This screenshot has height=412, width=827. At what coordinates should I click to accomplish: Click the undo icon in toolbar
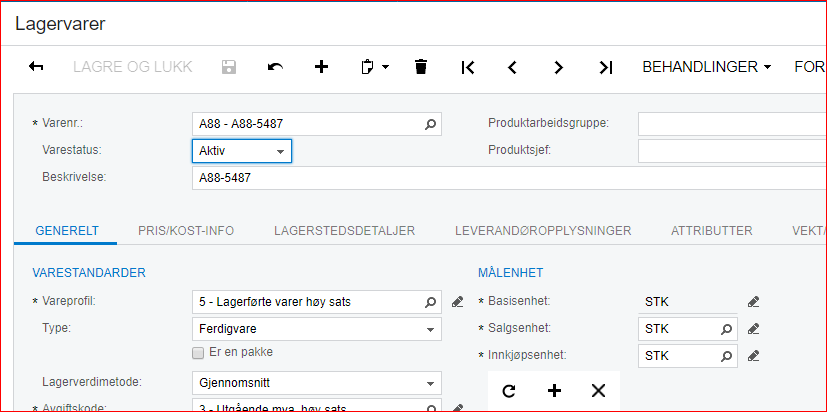pos(275,67)
